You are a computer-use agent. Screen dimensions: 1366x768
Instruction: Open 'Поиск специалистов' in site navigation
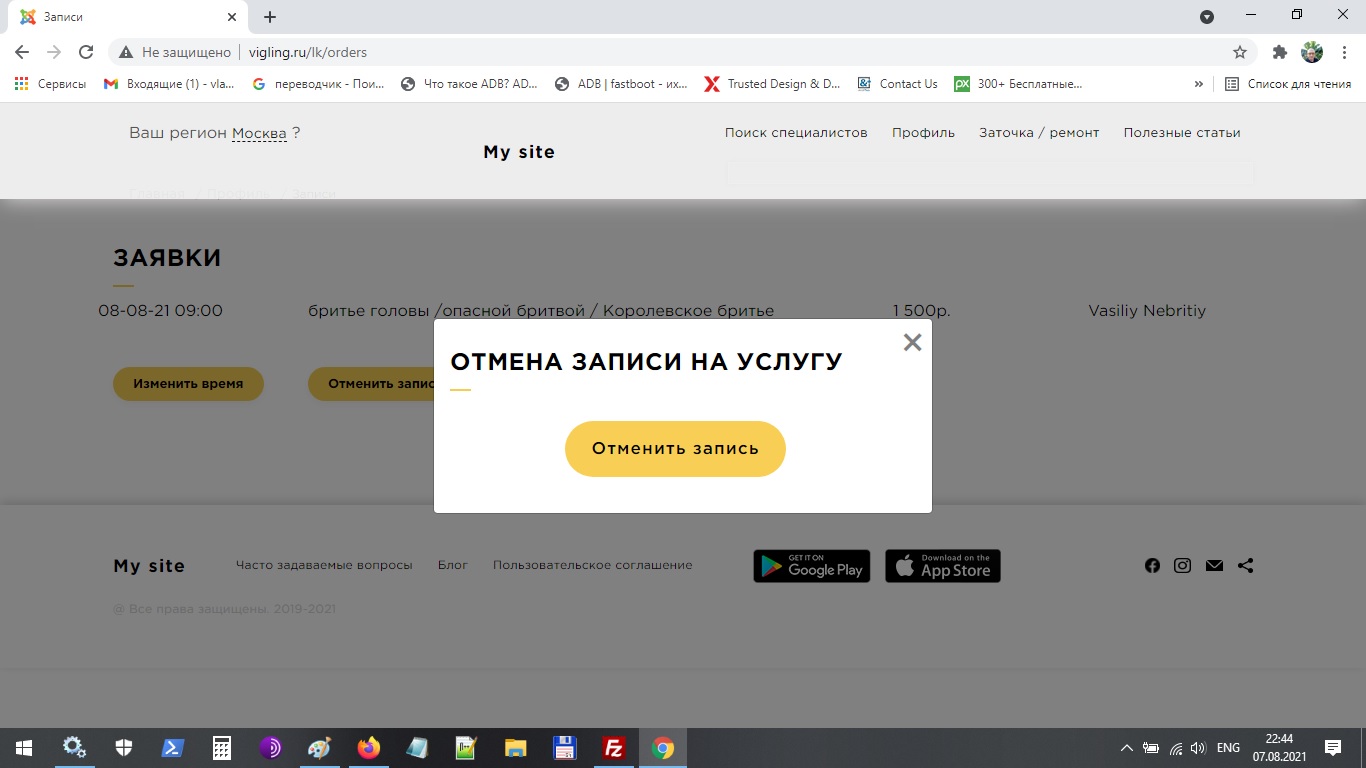tap(796, 132)
